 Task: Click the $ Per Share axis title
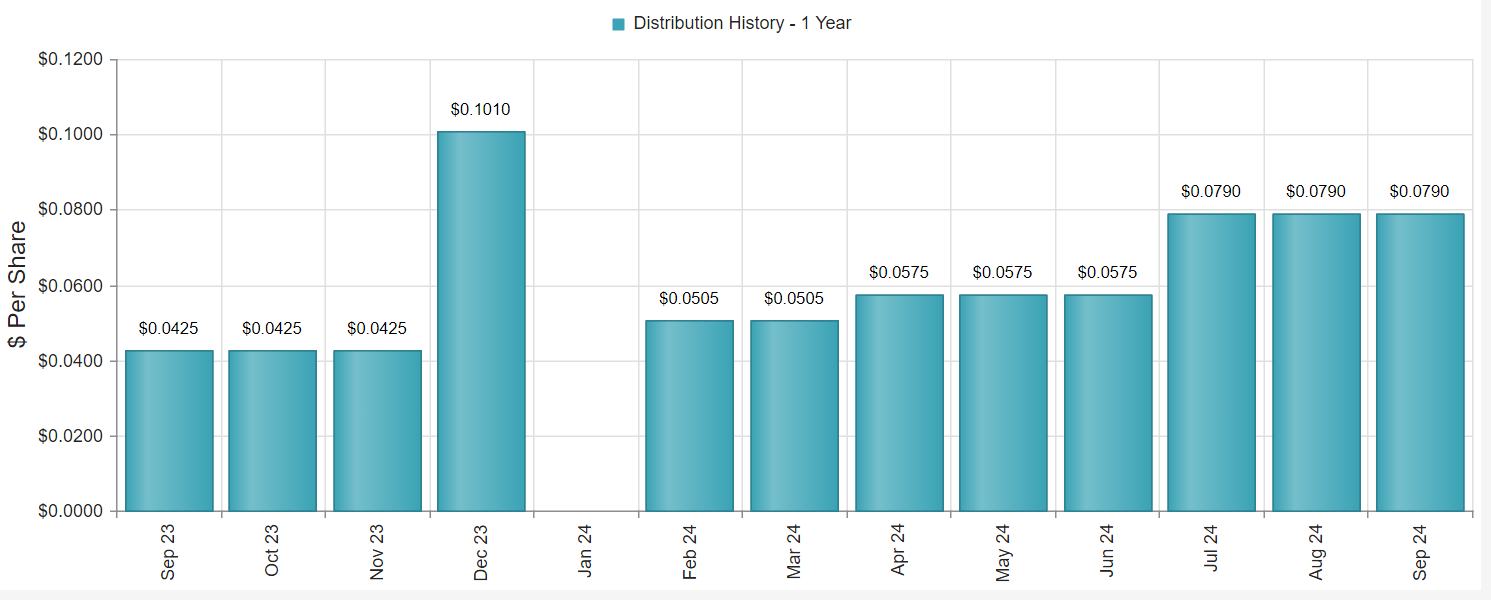[17, 285]
